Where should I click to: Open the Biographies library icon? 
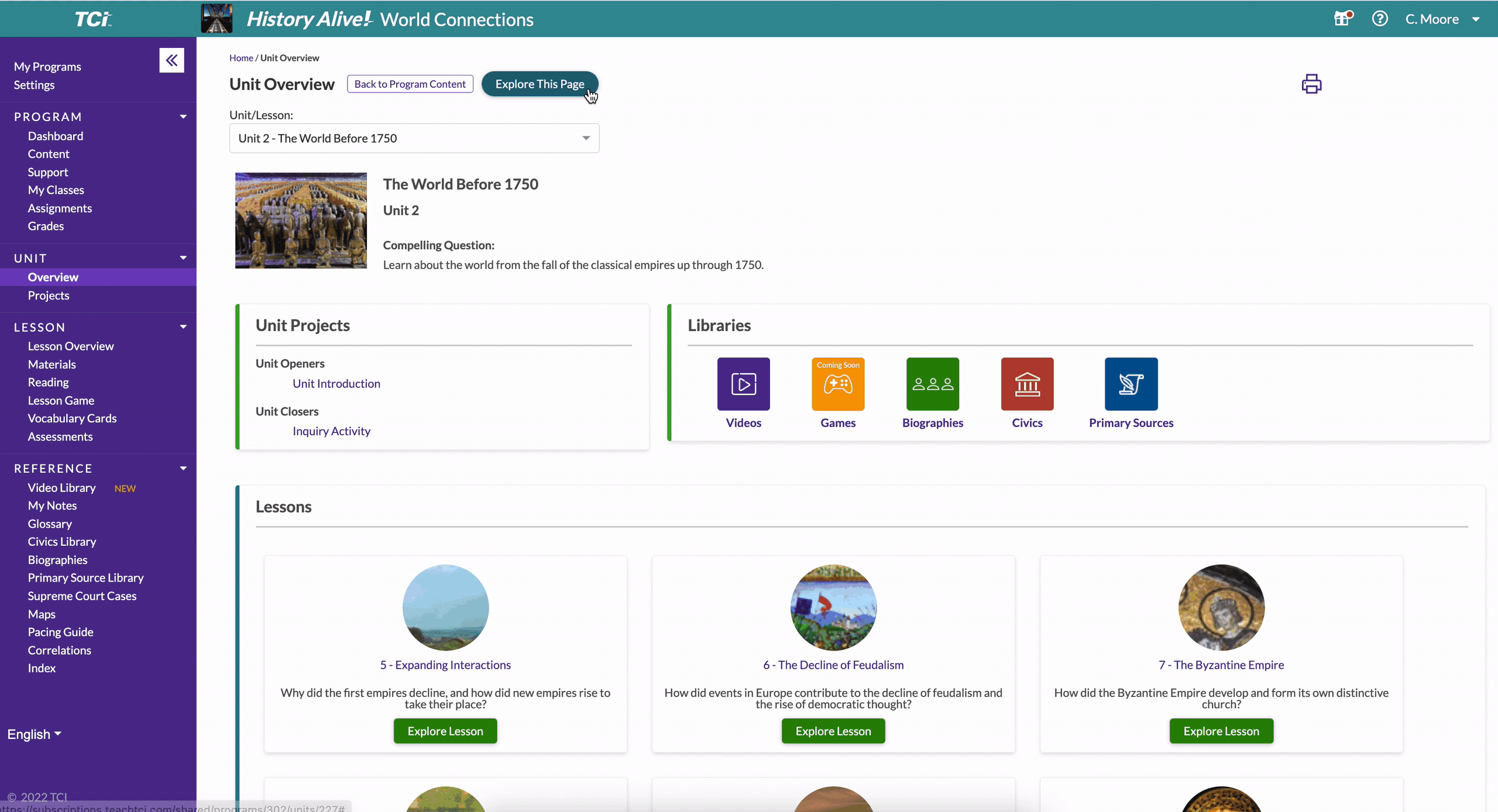click(x=933, y=384)
